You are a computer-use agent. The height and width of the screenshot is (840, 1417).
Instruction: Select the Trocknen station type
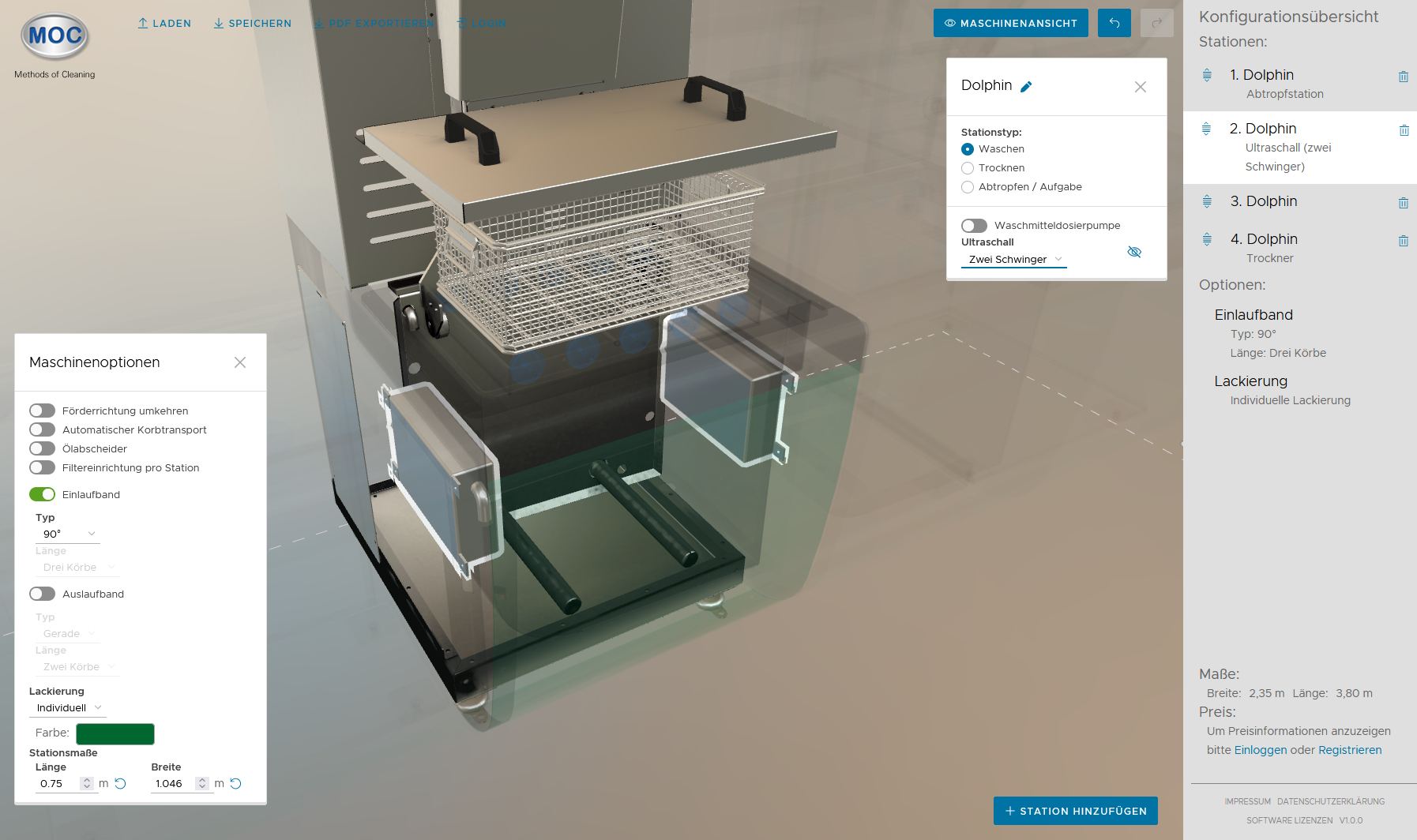(968, 168)
